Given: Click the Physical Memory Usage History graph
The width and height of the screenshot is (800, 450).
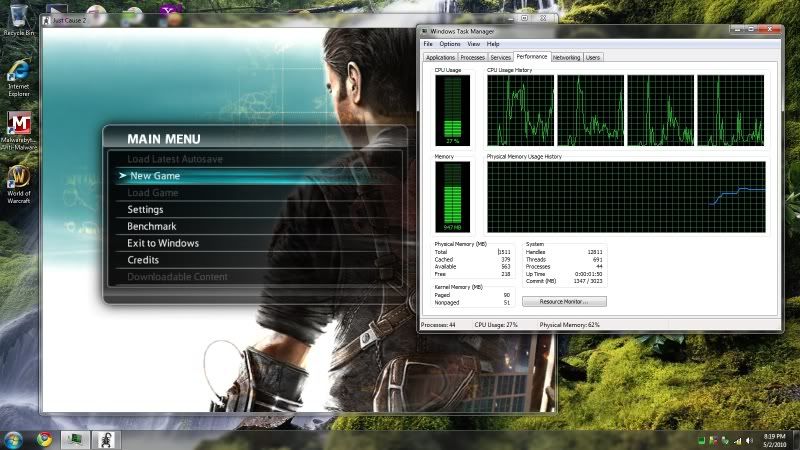Looking at the screenshot, I should pos(626,197).
